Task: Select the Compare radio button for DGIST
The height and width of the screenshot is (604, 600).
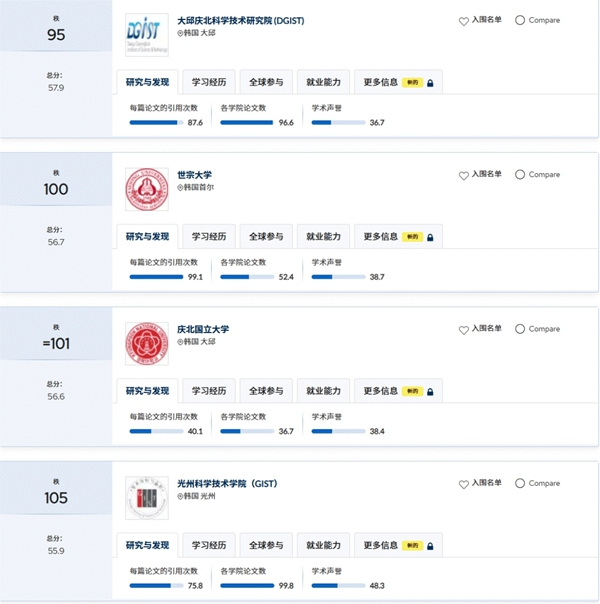Action: pos(520,20)
